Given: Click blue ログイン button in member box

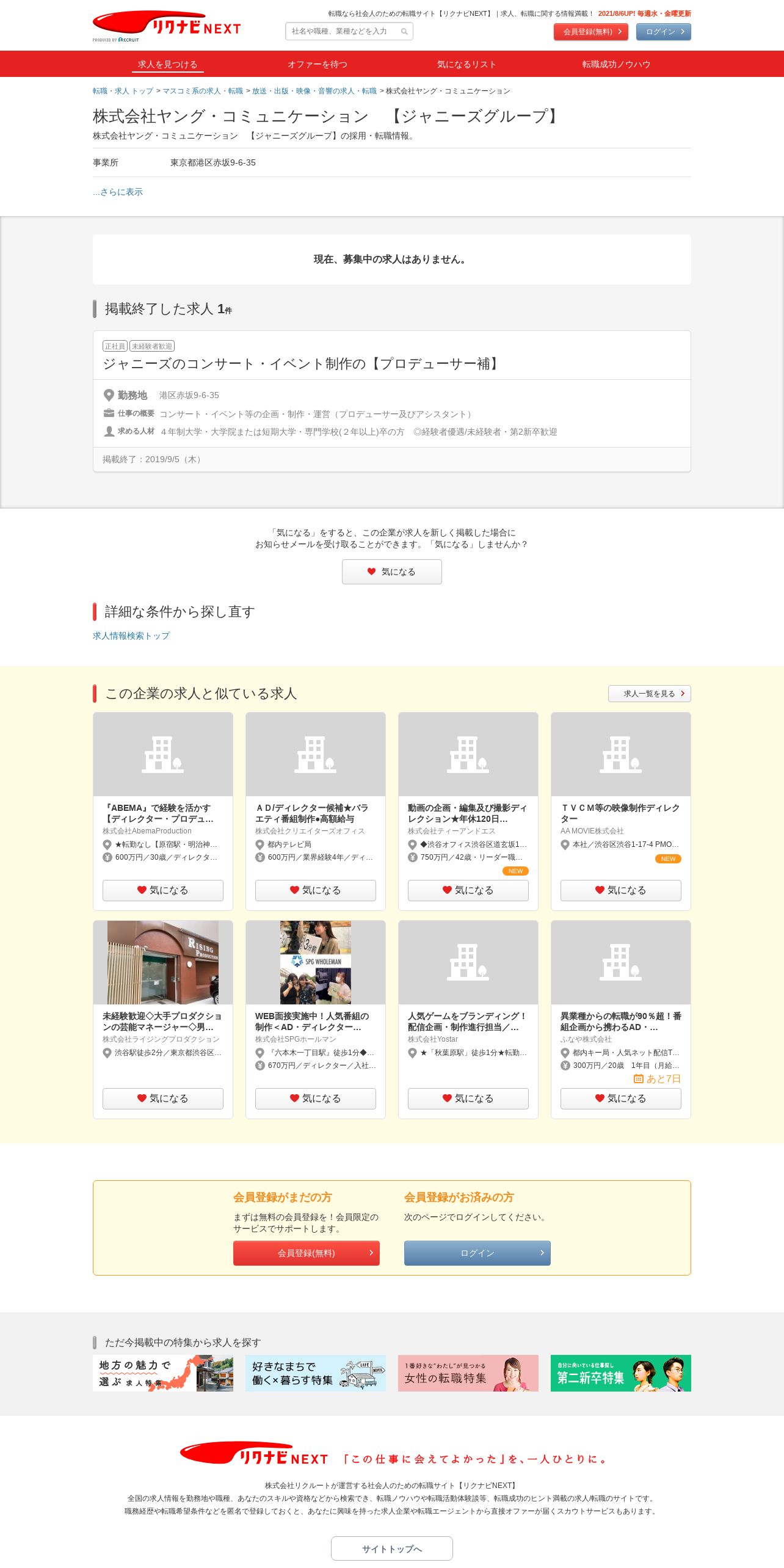Looking at the screenshot, I should point(477,1253).
